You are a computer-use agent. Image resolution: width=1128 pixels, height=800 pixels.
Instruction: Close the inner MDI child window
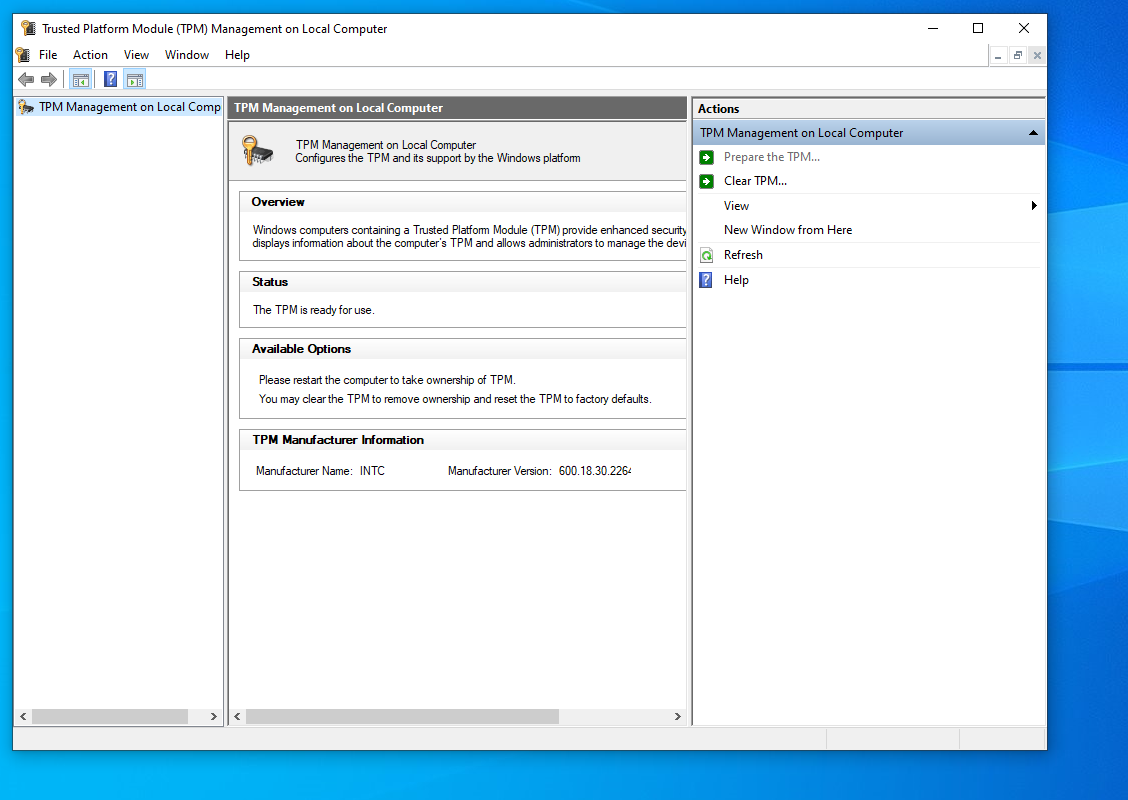click(x=1037, y=55)
